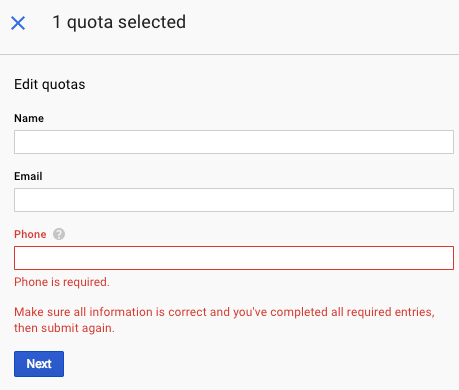Place cursor in the text box under Name
The height and width of the screenshot is (390, 459).
(x=234, y=142)
